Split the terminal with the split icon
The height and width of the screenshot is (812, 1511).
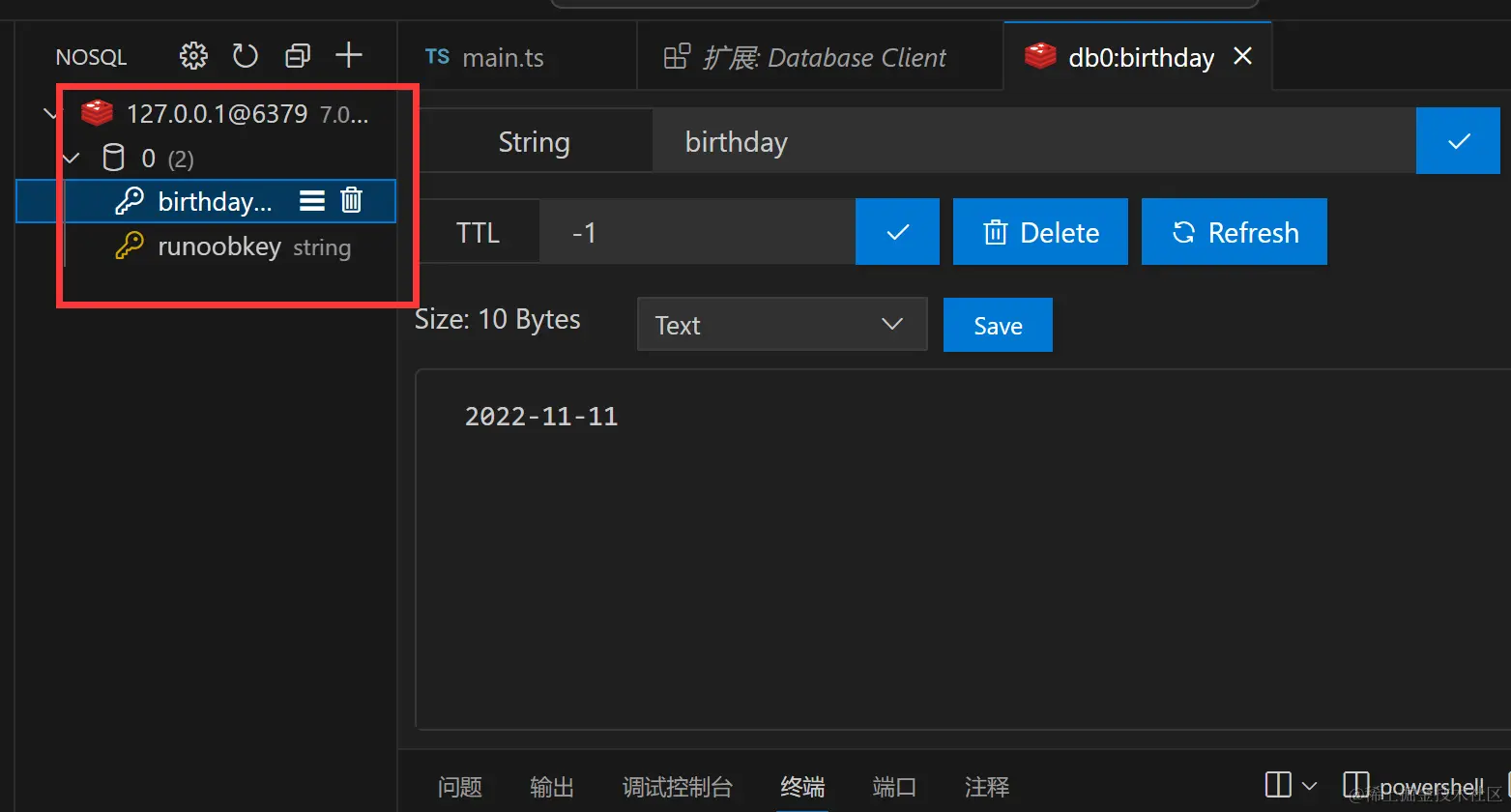click(1278, 784)
